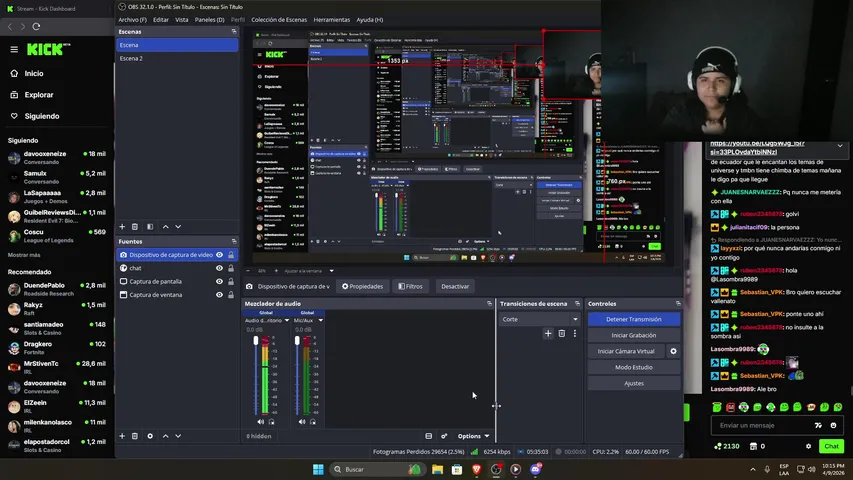Screen dimensions: 853x480
Task: Mute the Audio del escritorio channel
Action: click(x=261, y=422)
